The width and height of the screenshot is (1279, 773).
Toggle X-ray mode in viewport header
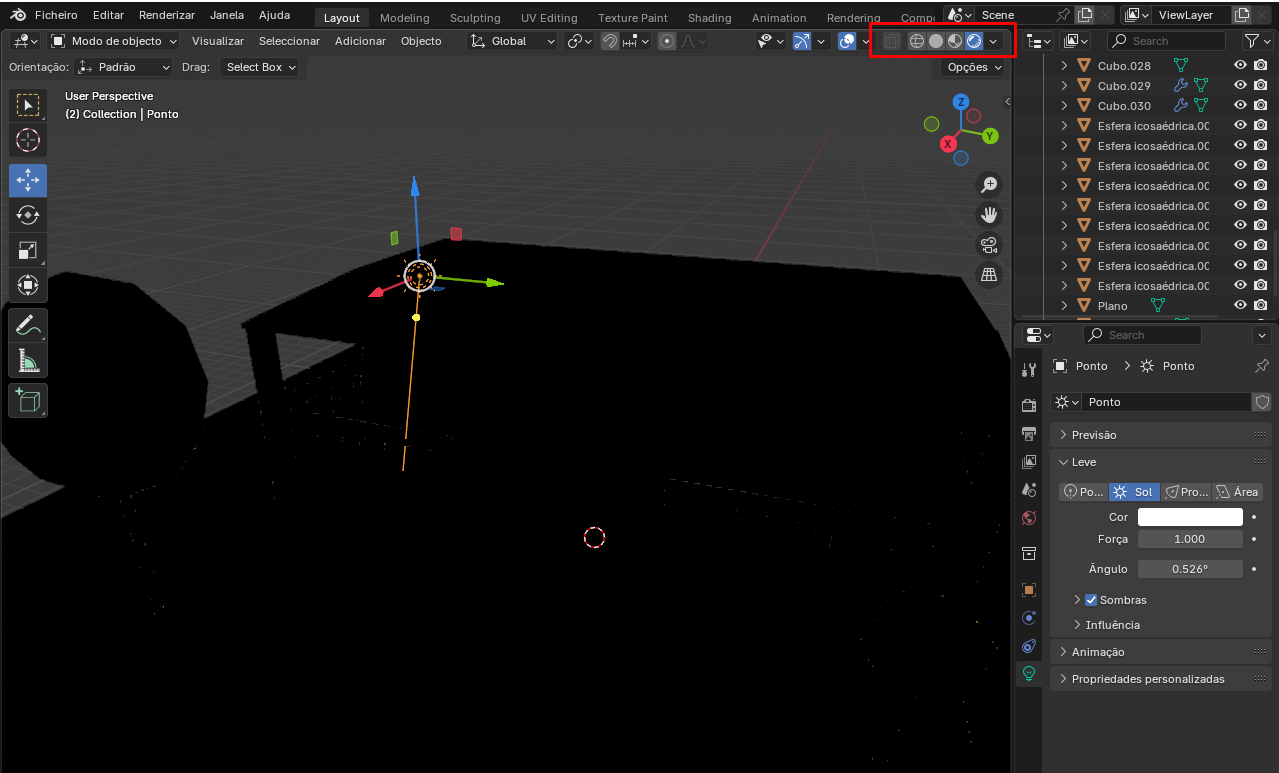click(x=891, y=41)
